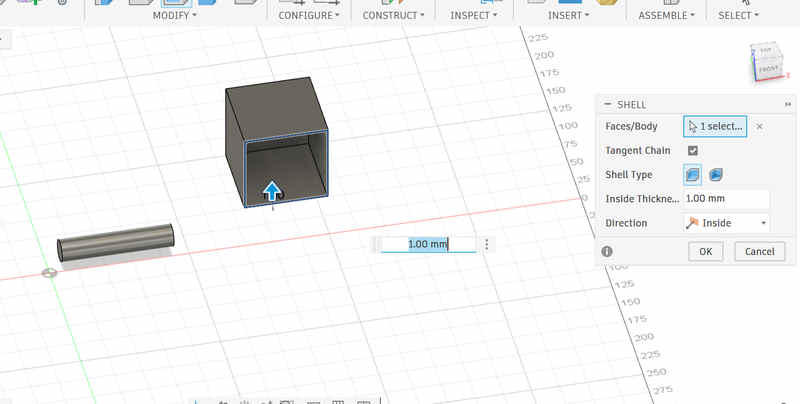Open the three-dots menu beside the value field

click(x=487, y=245)
